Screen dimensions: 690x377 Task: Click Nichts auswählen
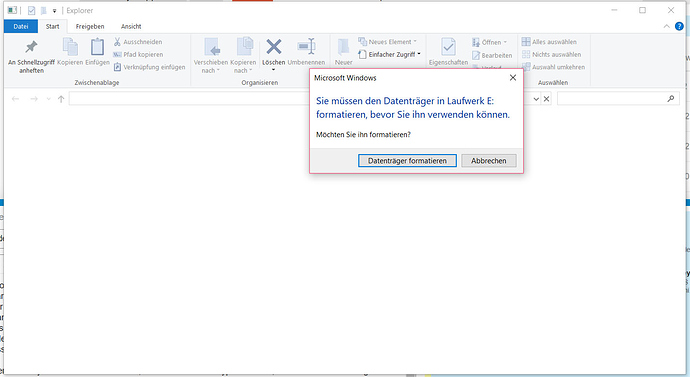click(551, 55)
